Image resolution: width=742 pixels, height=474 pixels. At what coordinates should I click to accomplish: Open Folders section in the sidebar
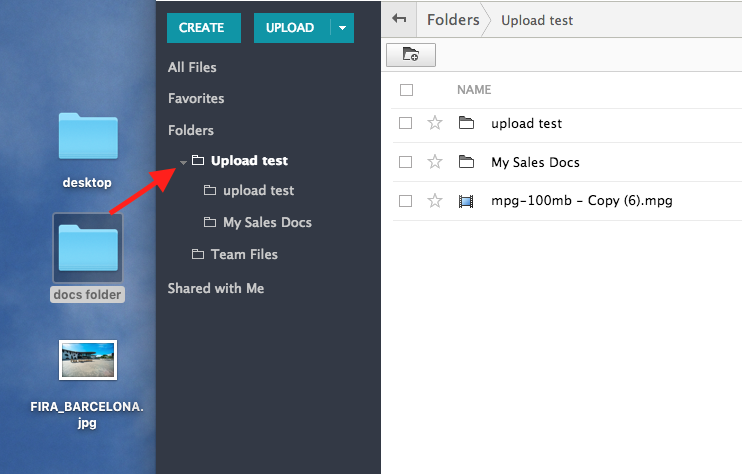[x=191, y=130]
